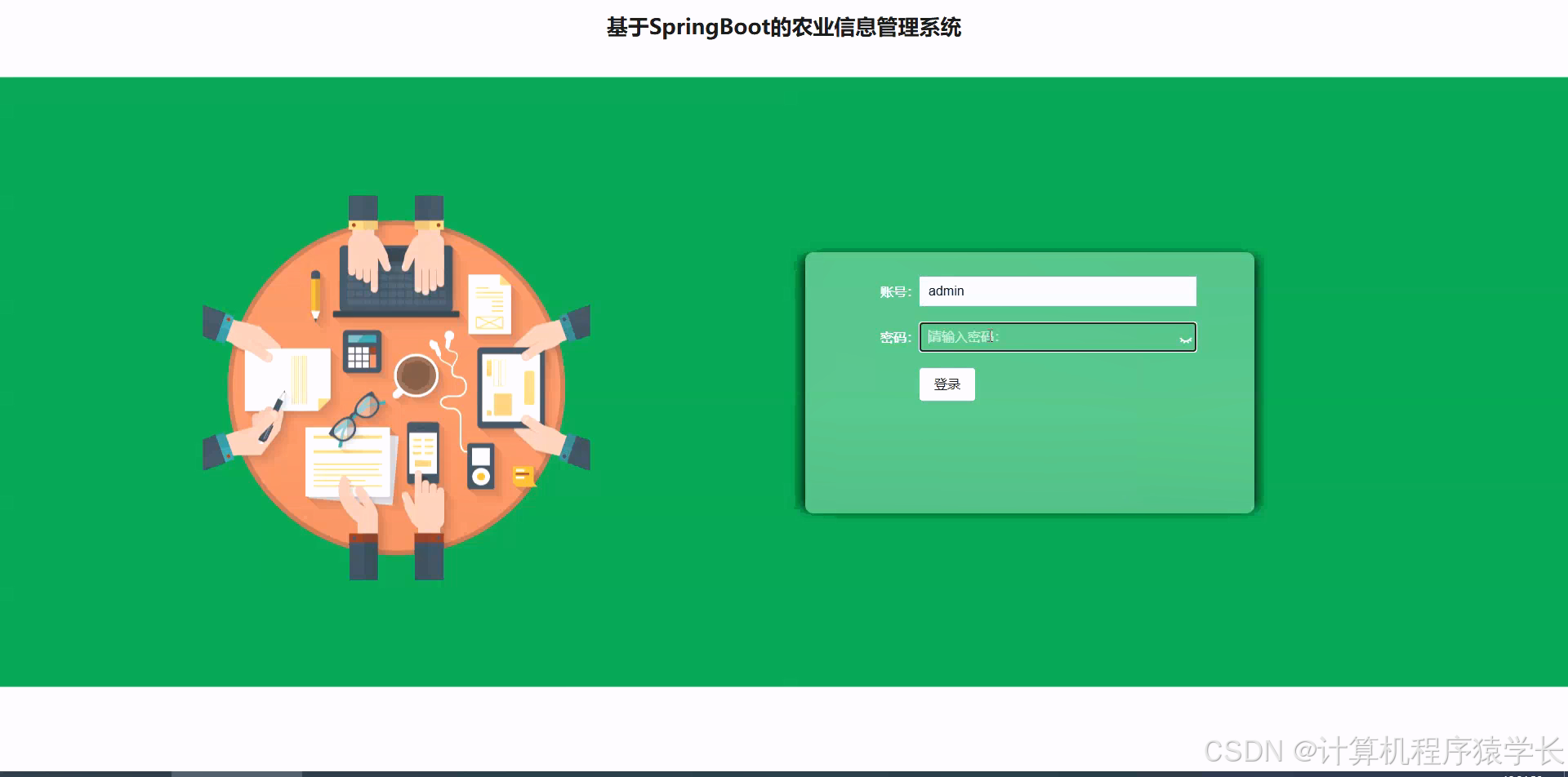The width and height of the screenshot is (1568, 777).
Task: Click the 基于SpringBoot的农业信息管理系统 title
Action: 783,28
